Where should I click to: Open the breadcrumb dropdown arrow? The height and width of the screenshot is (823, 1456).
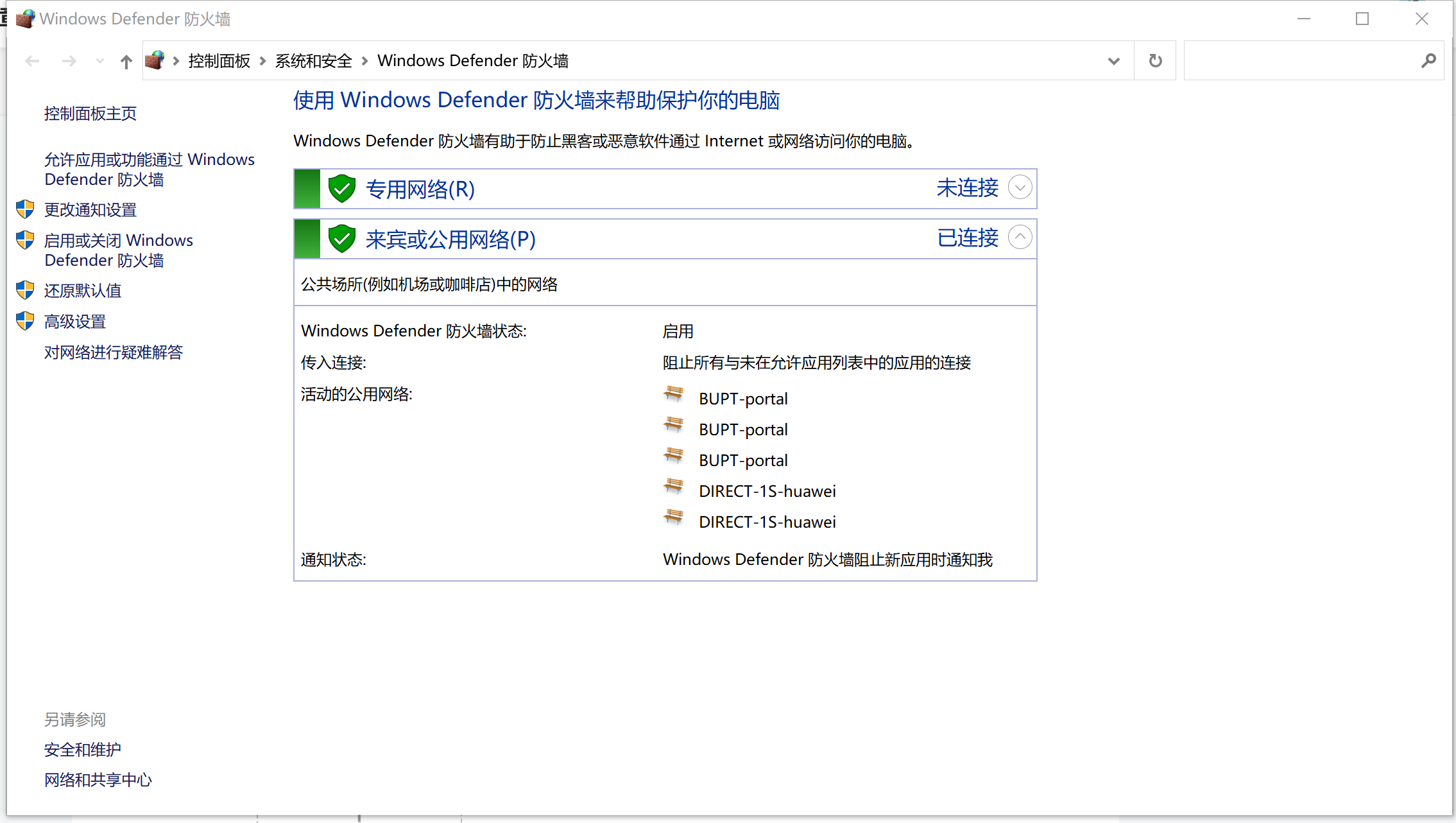(x=1113, y=60)
